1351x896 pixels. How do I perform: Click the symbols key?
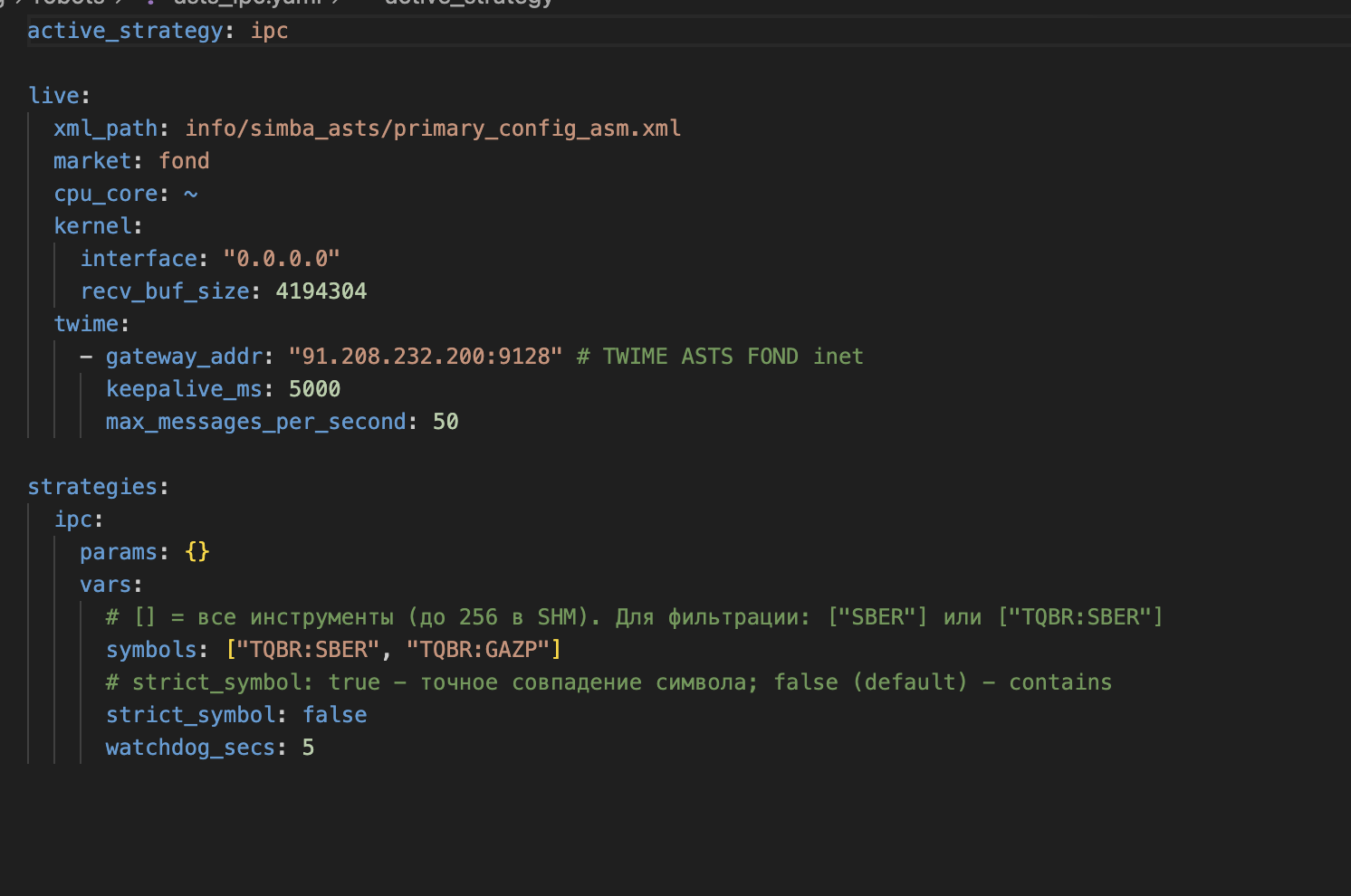151,650
